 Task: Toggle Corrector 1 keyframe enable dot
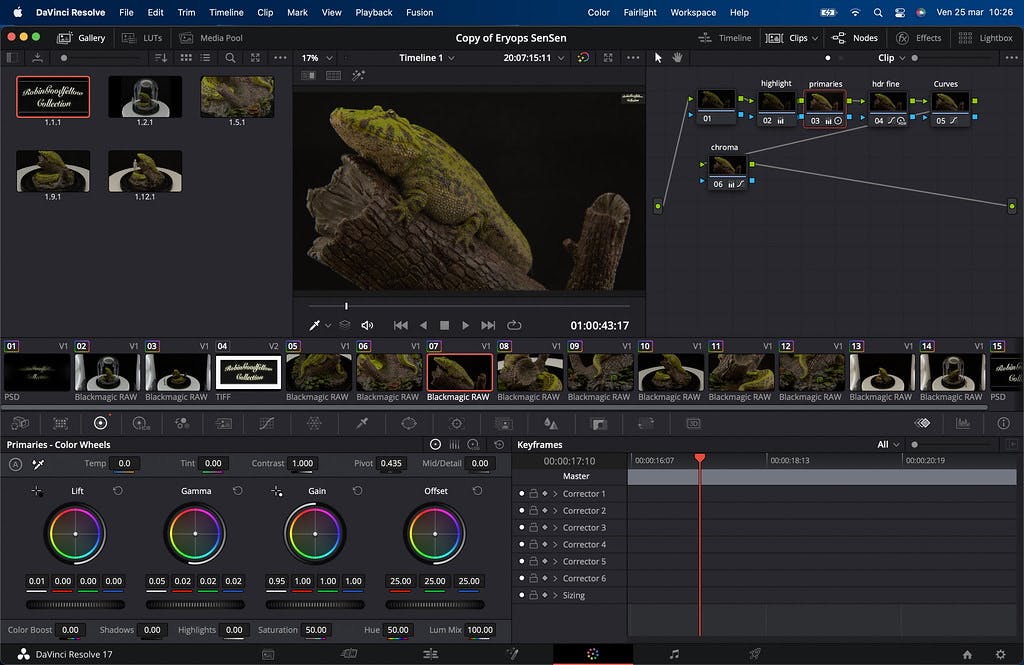point(521,494)
